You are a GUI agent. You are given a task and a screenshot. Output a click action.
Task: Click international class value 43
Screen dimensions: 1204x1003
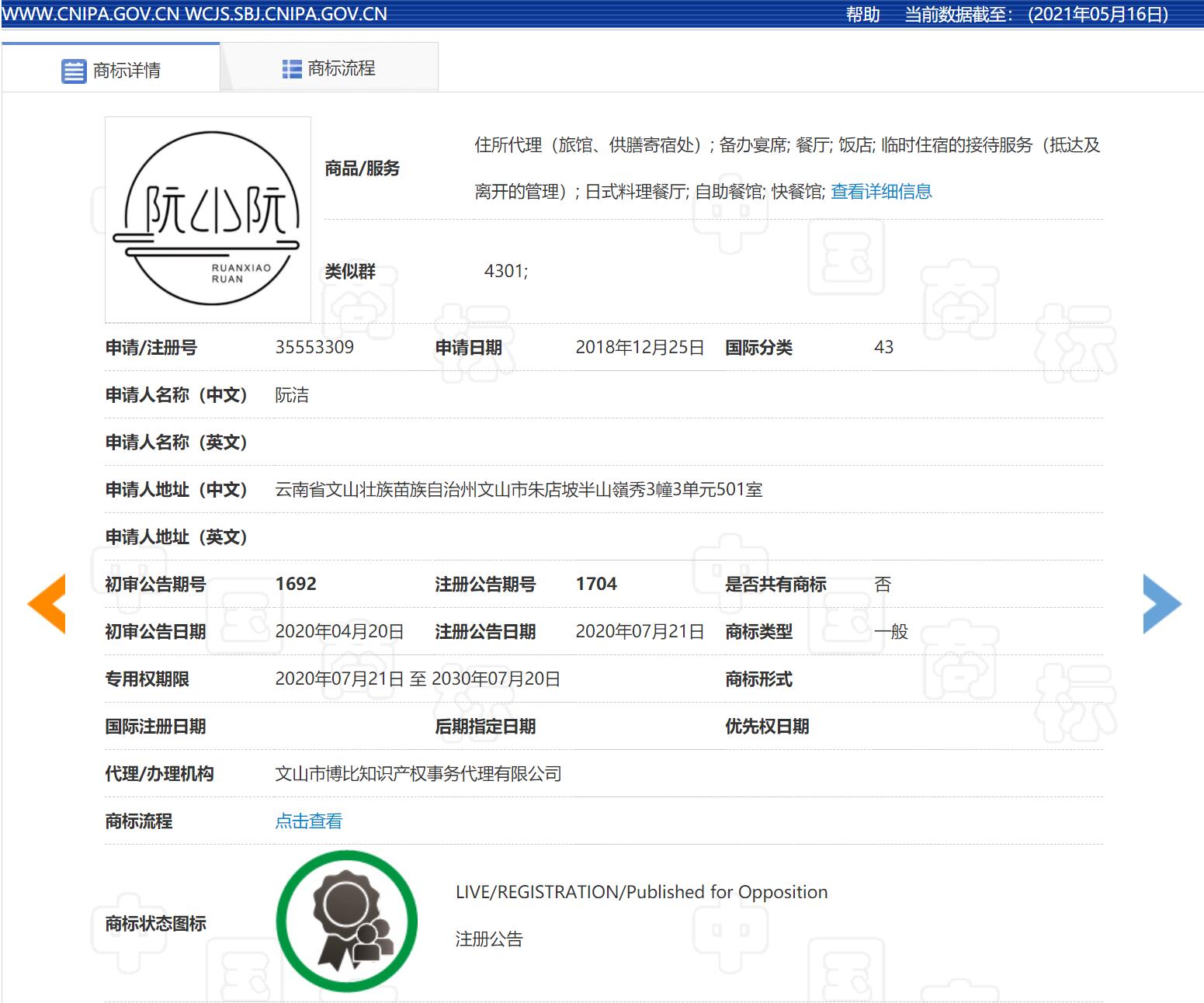tap(883, 347)
